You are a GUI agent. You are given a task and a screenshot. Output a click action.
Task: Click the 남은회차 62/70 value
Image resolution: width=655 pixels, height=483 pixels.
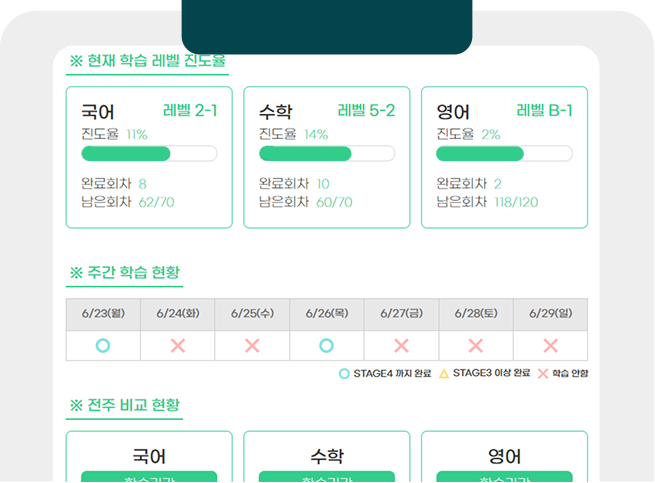point(156,202)
